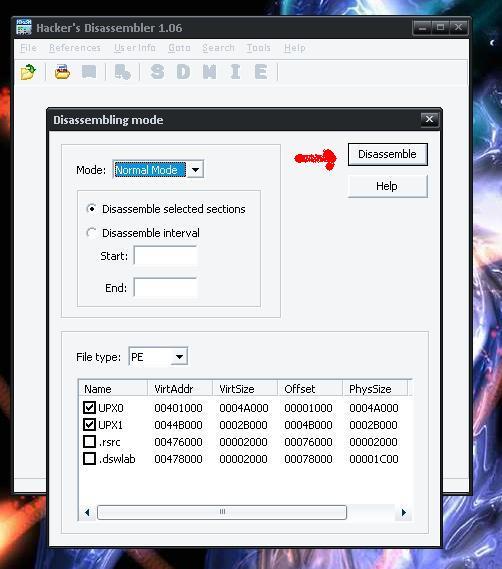
Task: Open the References menu
Action: pyautogui.click(x=75, y=48)
